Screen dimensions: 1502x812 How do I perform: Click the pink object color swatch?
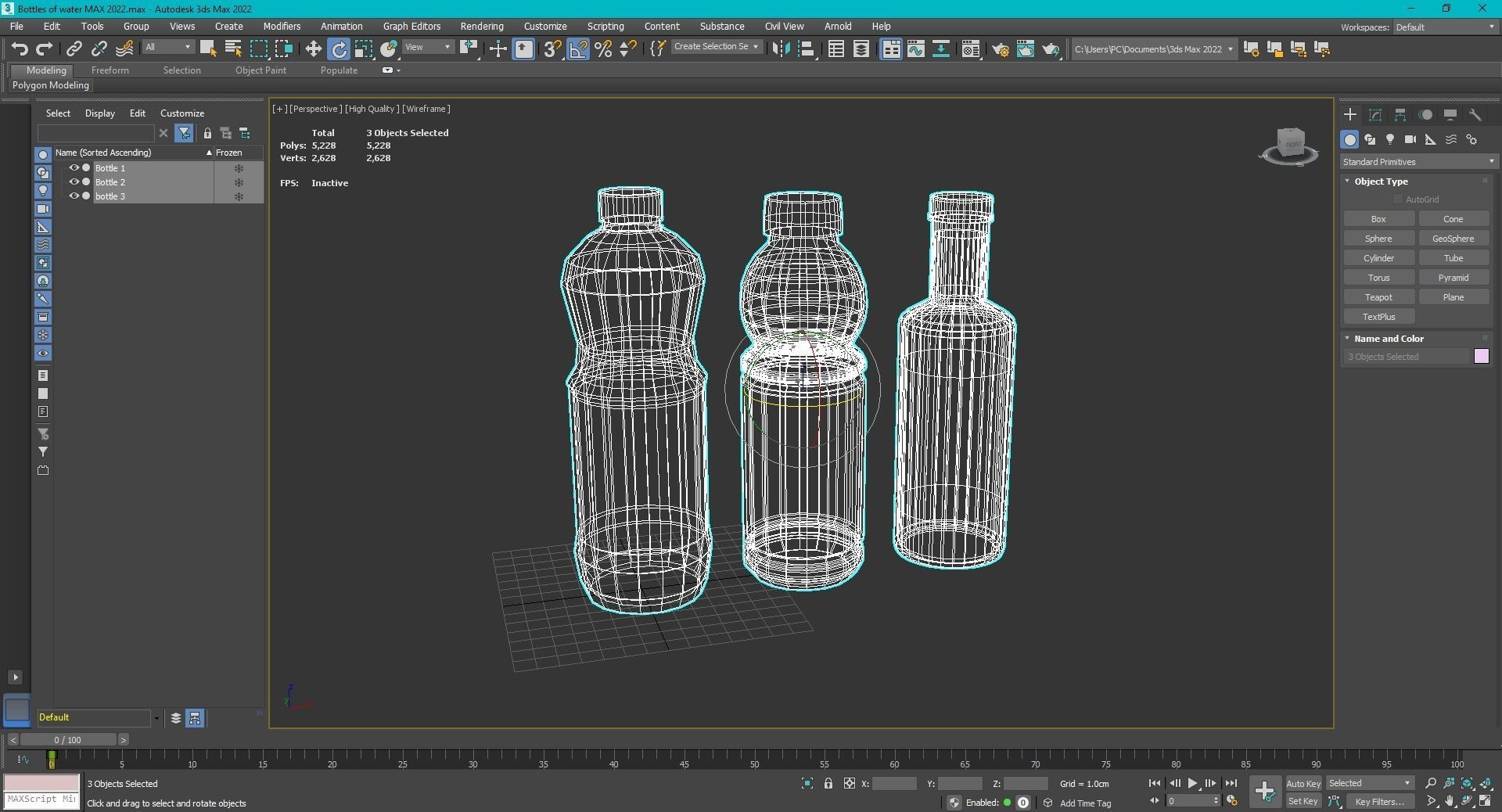tap(1481, 357)
